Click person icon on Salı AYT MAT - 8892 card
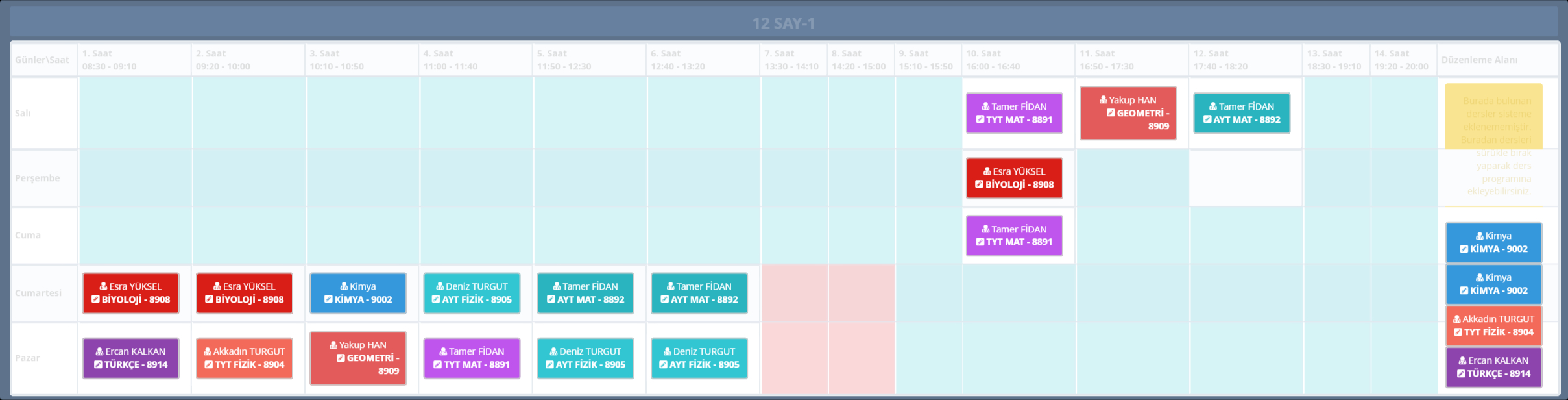The width and height of the screenshot is (1568, 400). coord(1213,106)
